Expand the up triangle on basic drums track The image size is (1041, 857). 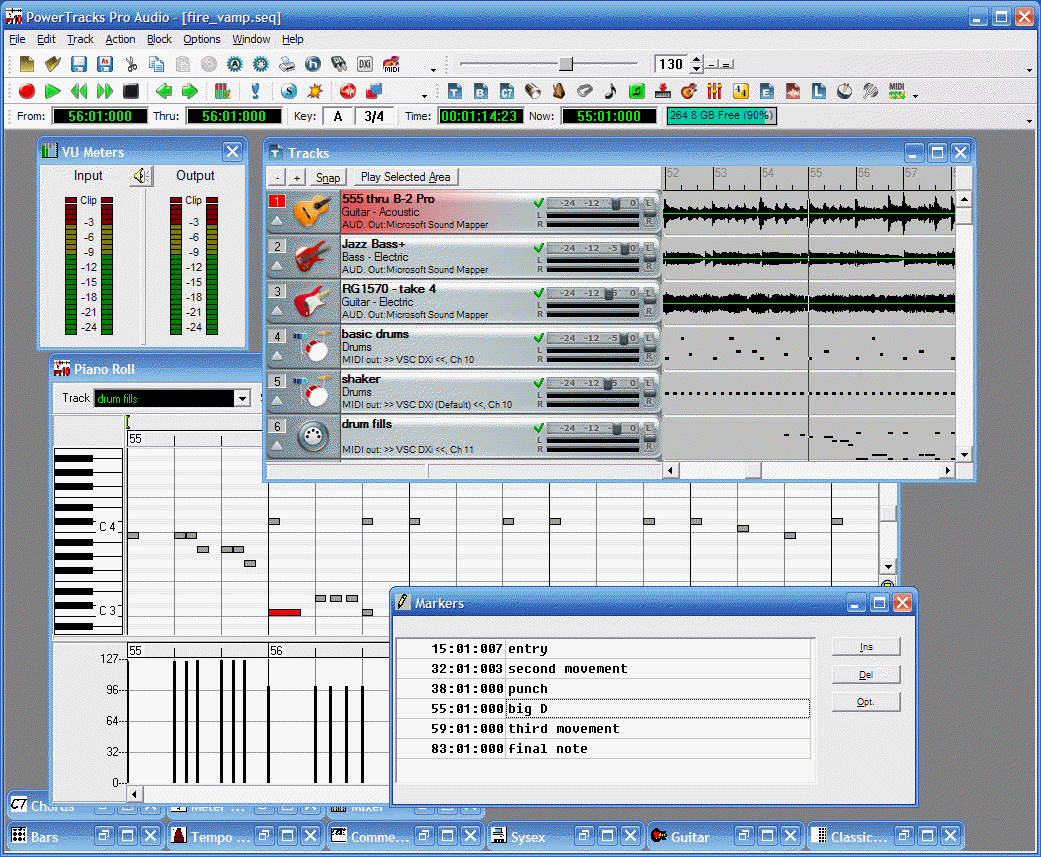point(277,356)
